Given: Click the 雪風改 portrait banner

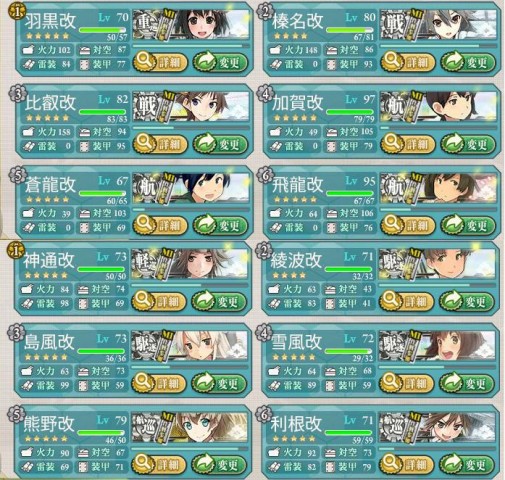Looking at the screenshot, I should click(437, 346).
